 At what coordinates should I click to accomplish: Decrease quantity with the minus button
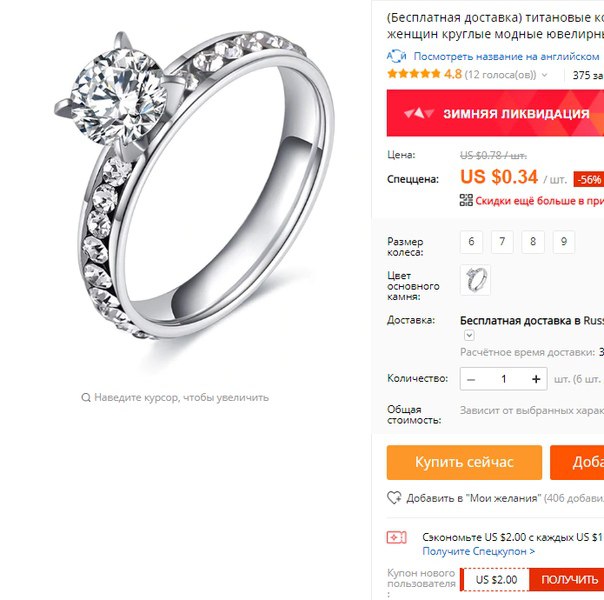click(471, 379)
